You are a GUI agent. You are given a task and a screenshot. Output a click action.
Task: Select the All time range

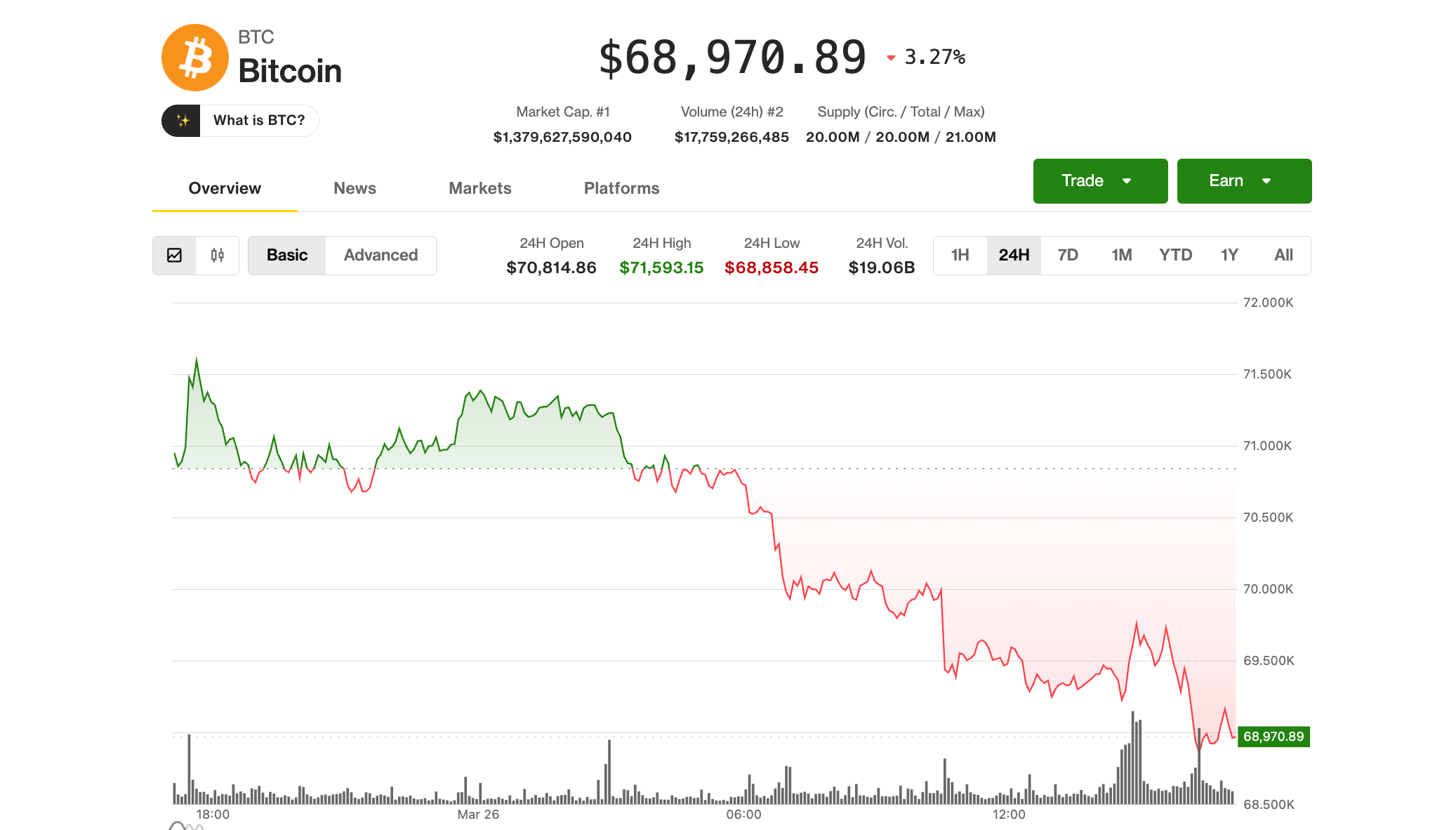[x=1284, y=256]
